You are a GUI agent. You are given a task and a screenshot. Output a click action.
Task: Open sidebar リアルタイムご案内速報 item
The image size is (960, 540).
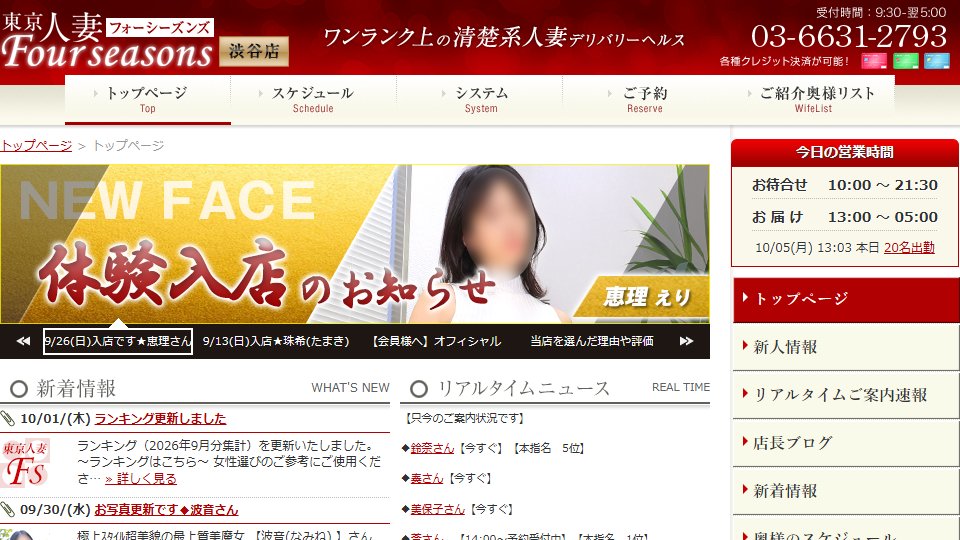[846, 395]
